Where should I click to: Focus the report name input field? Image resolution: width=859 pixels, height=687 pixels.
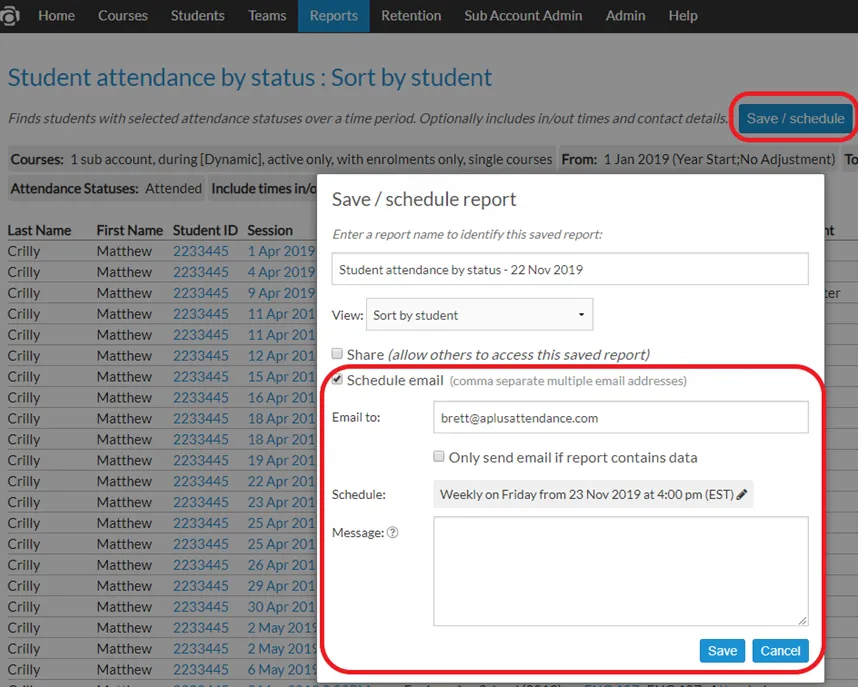570,269
